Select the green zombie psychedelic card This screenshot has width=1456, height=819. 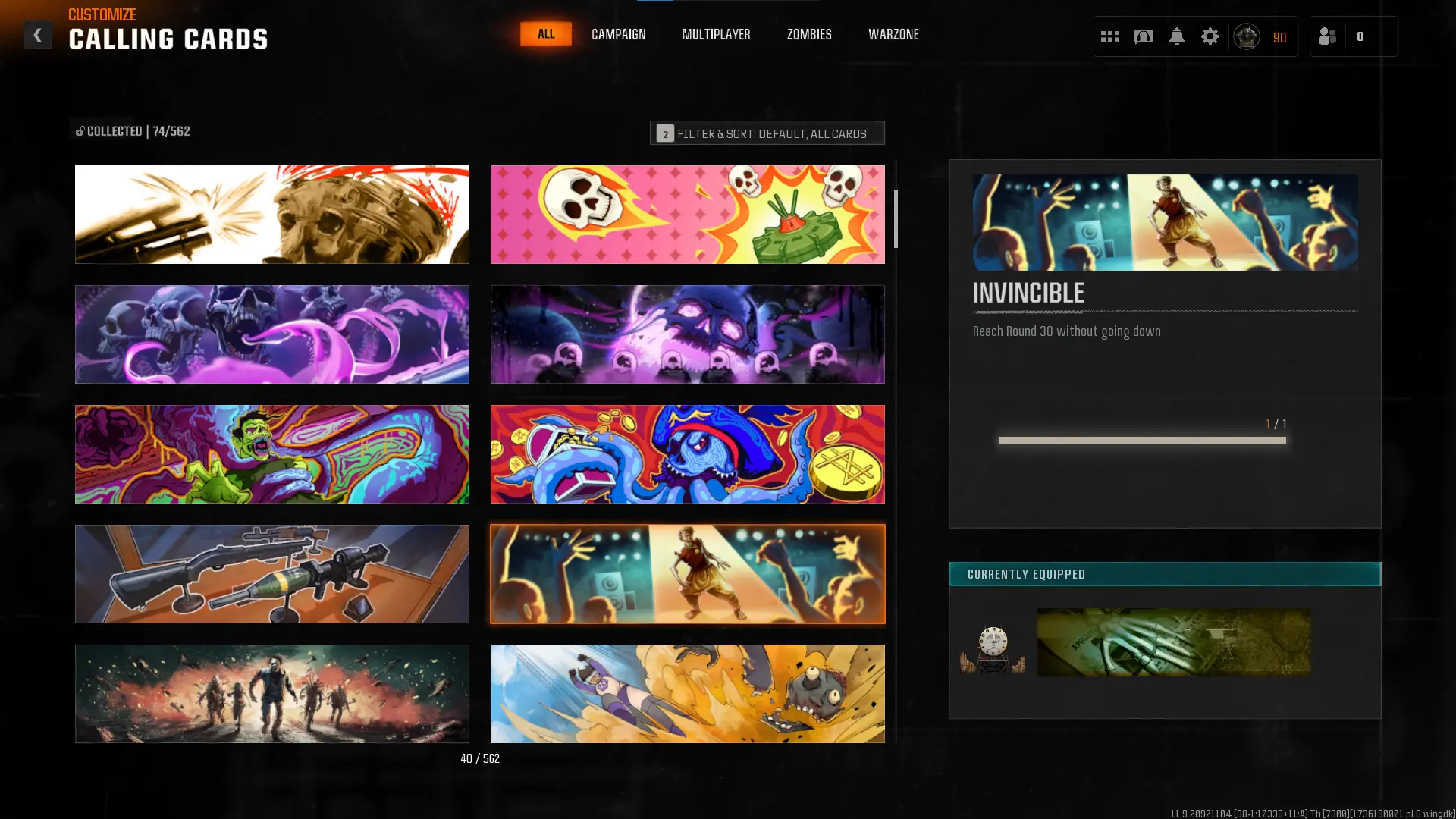(271, 454)
